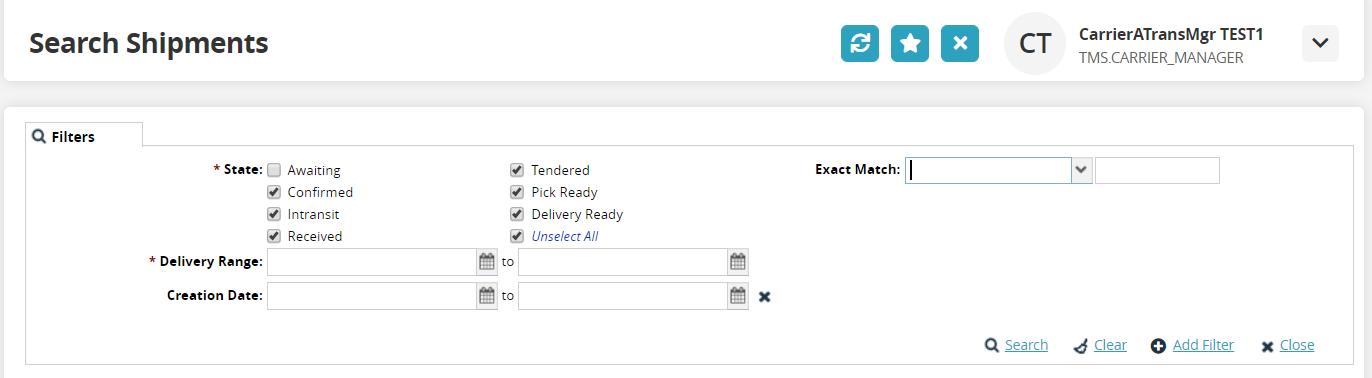Open Creation Date end calendar picker

tap(738, 296)
